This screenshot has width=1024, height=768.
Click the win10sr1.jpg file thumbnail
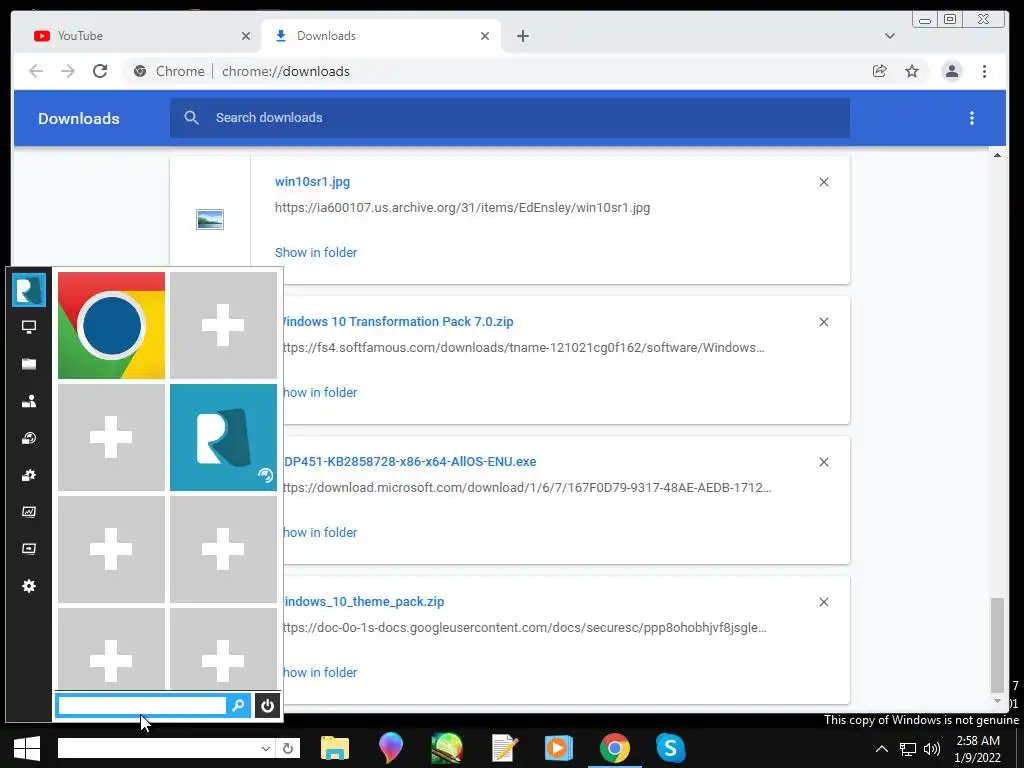click(x=210, y=219)
